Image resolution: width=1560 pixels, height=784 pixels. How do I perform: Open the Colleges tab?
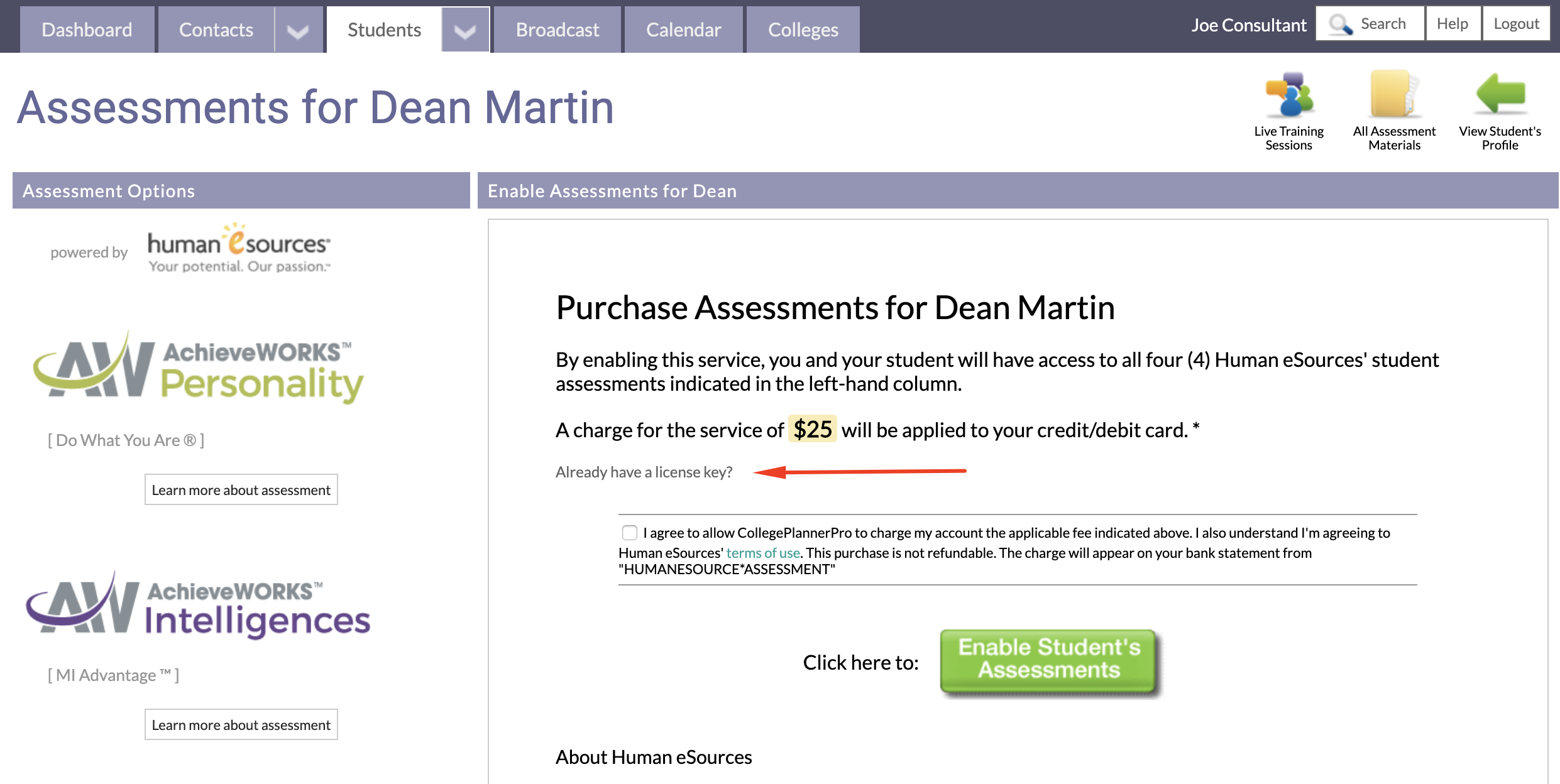[x=803, y=30]
